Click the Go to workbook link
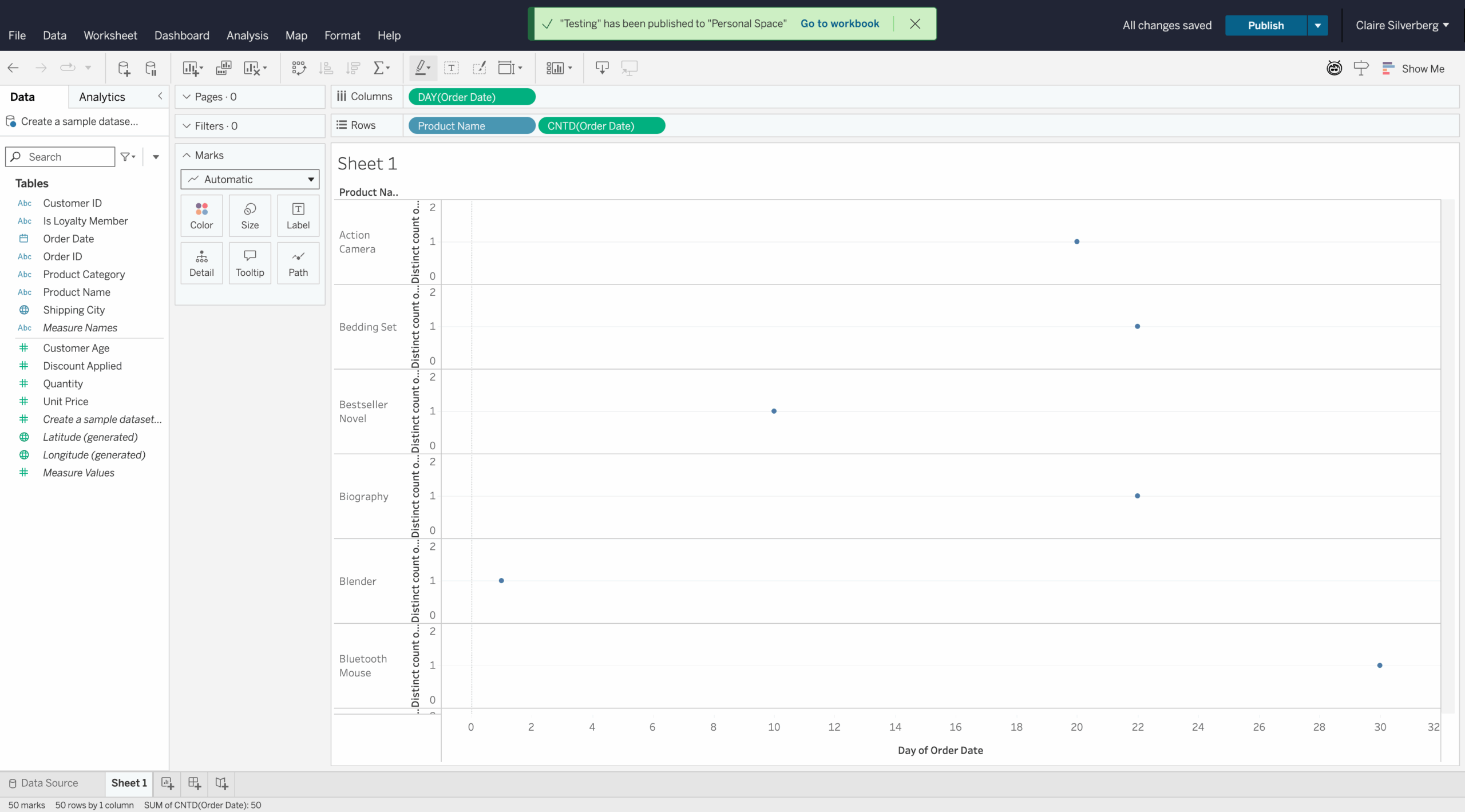This screenshot has width=1465, height=812. [840, 23]
